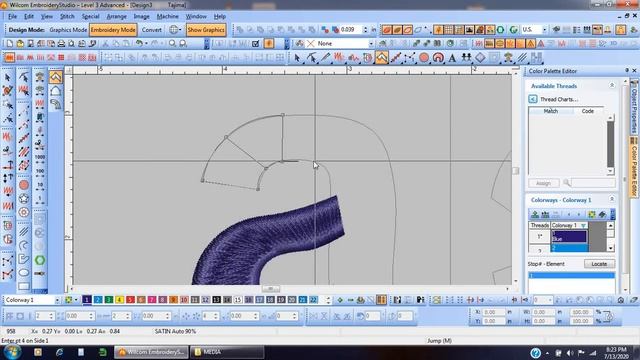Select the highlighted Column A input tool
The image size is (640, 360).
tap(382, 58)
